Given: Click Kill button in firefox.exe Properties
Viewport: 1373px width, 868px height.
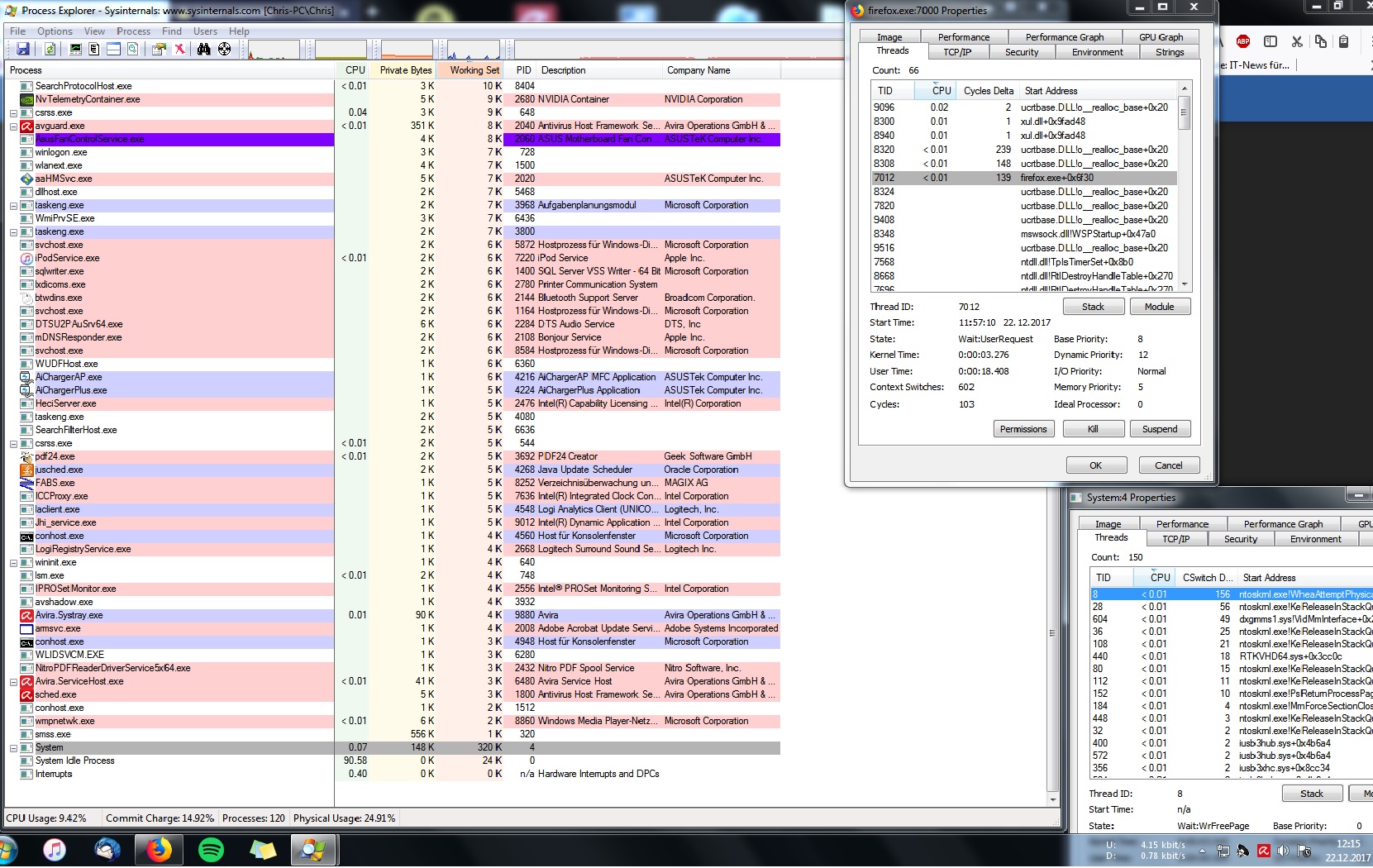Looking at the screenshot, I should (x=1093, y=429).
